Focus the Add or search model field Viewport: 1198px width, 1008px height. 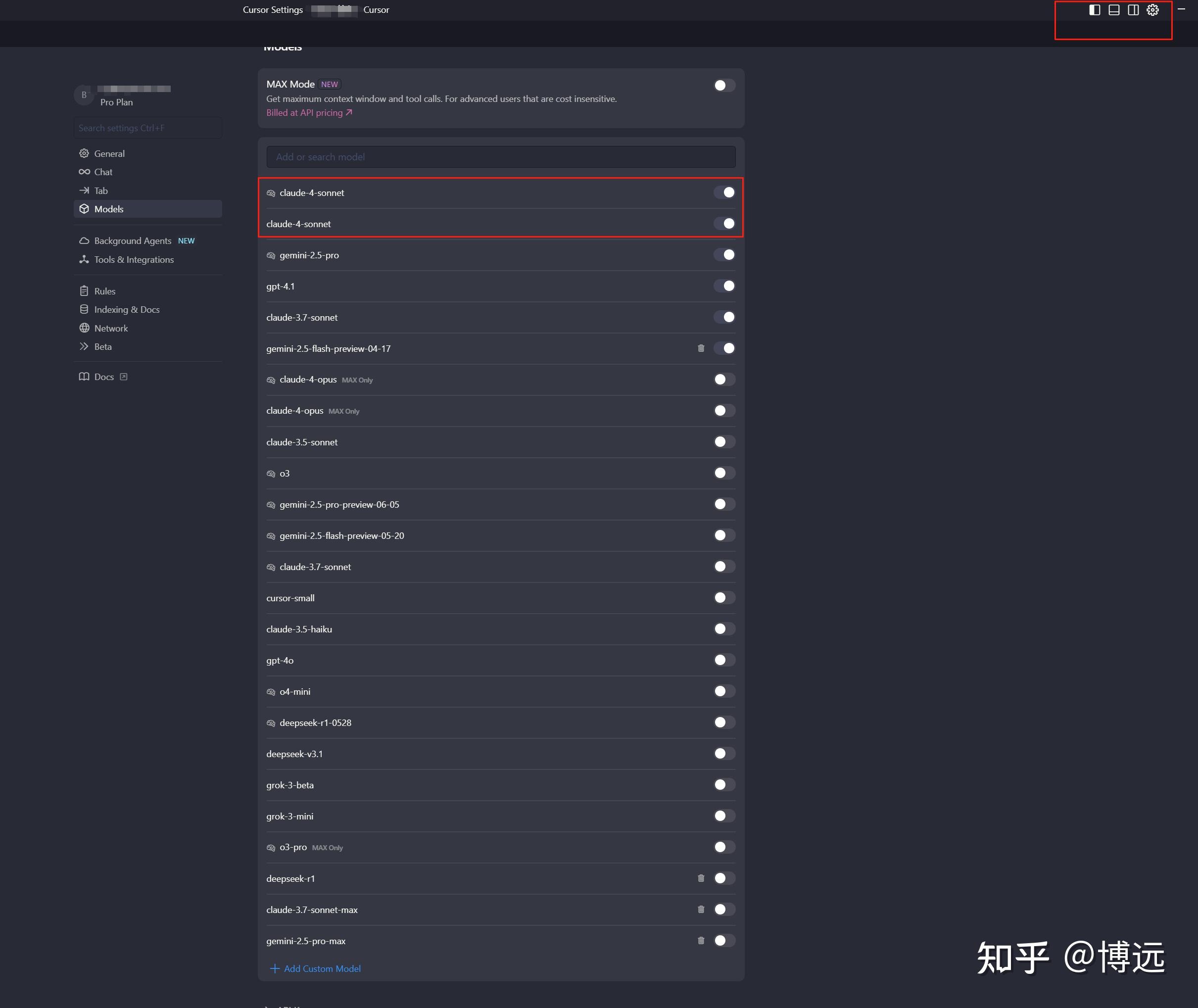[500, 156]
